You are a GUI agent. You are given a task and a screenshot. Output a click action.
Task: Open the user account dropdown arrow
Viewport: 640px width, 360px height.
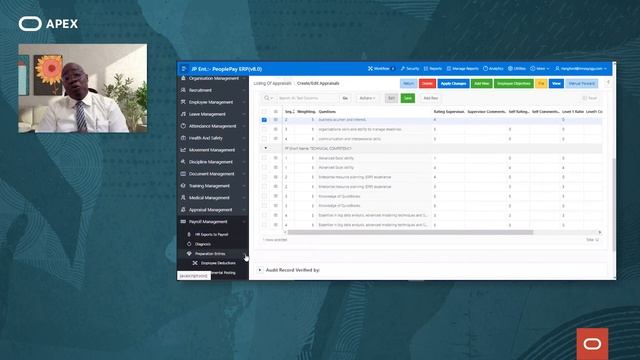[605, 69]
